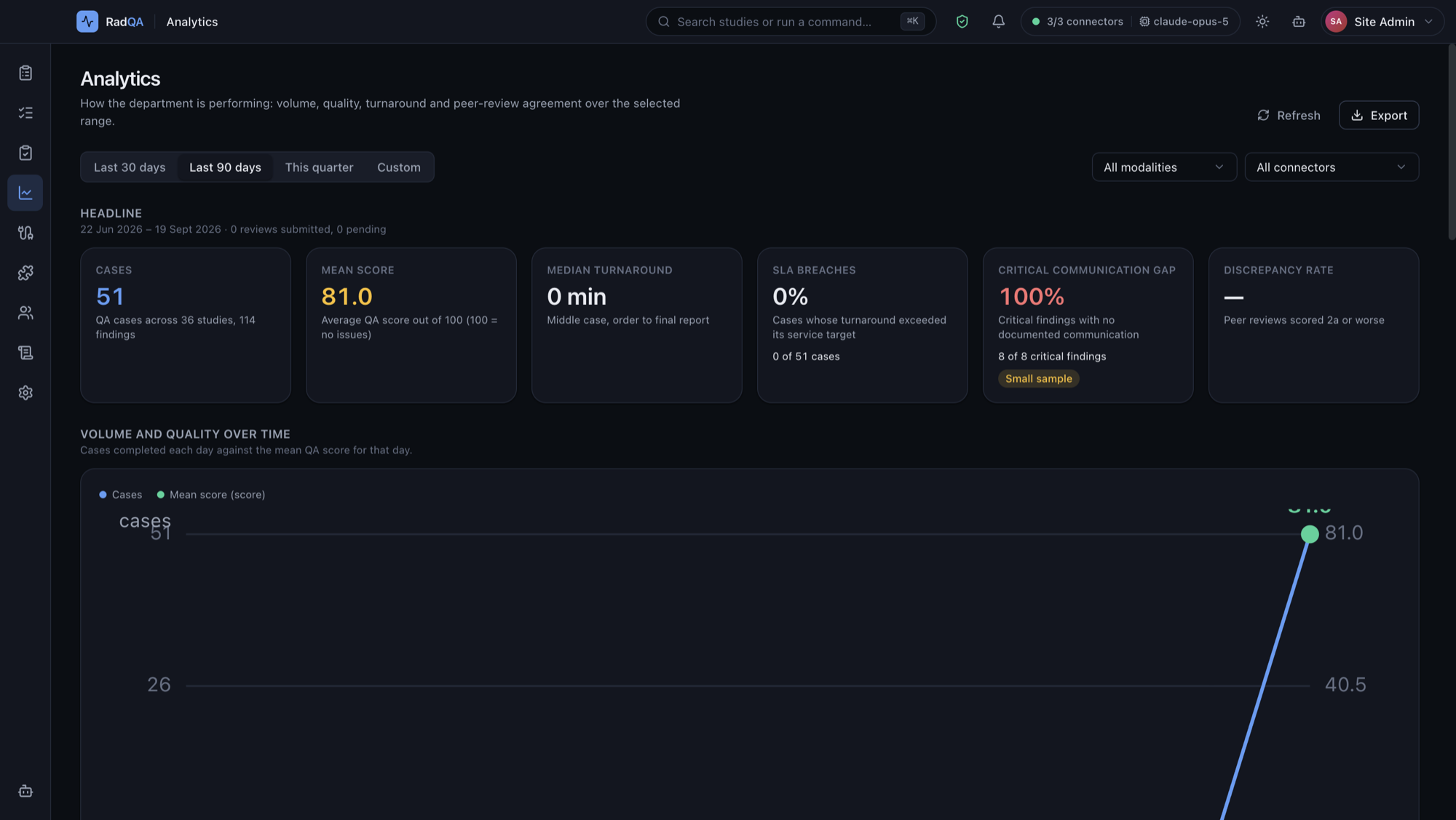Open the puzzle-piece connectors icon in sidebar

(x=25, y=273)
